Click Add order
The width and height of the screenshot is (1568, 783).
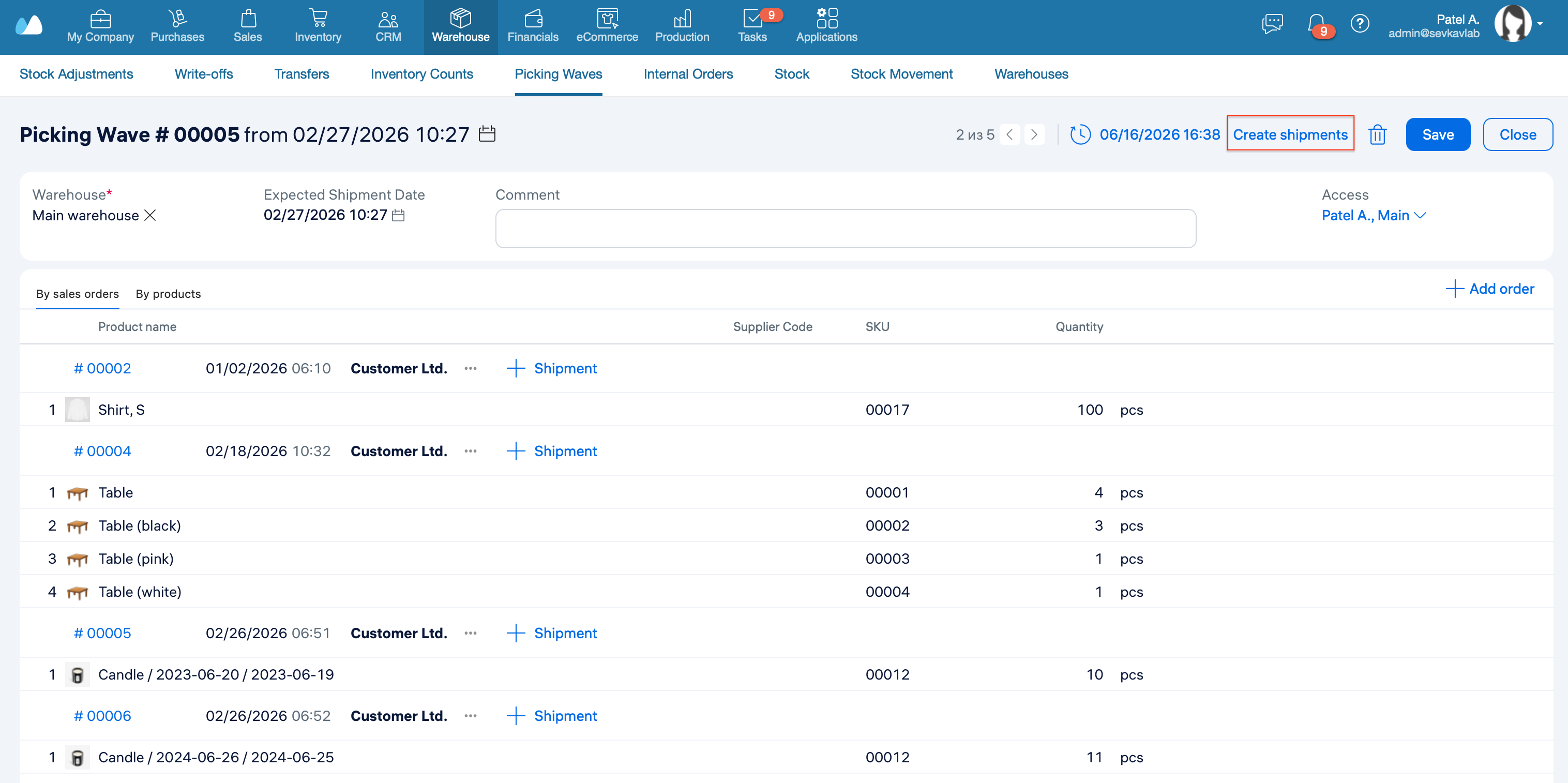coord(1490,289)
